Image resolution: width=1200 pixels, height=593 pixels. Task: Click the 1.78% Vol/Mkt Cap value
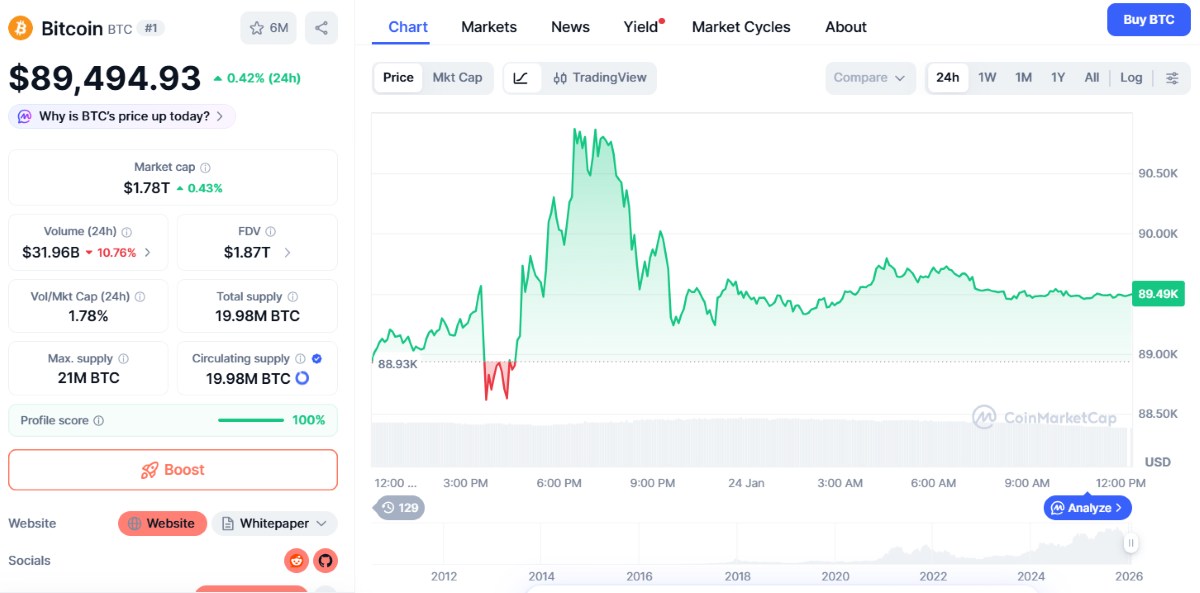(88, 316)
